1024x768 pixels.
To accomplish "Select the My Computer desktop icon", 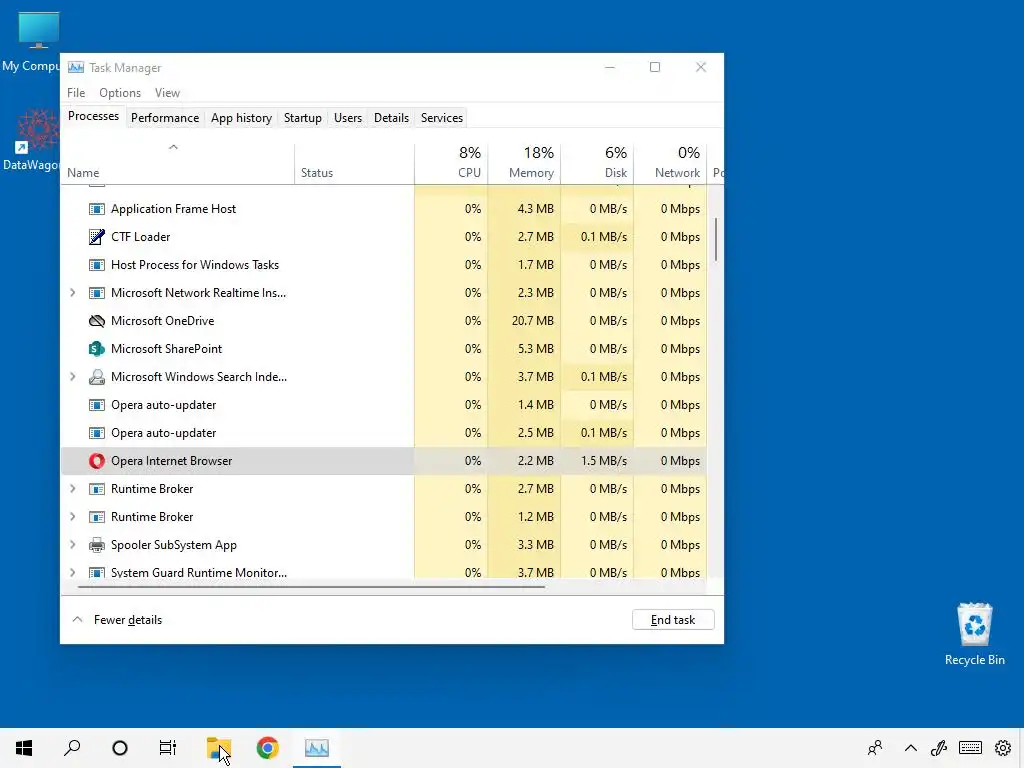I will tap(31, 42).
